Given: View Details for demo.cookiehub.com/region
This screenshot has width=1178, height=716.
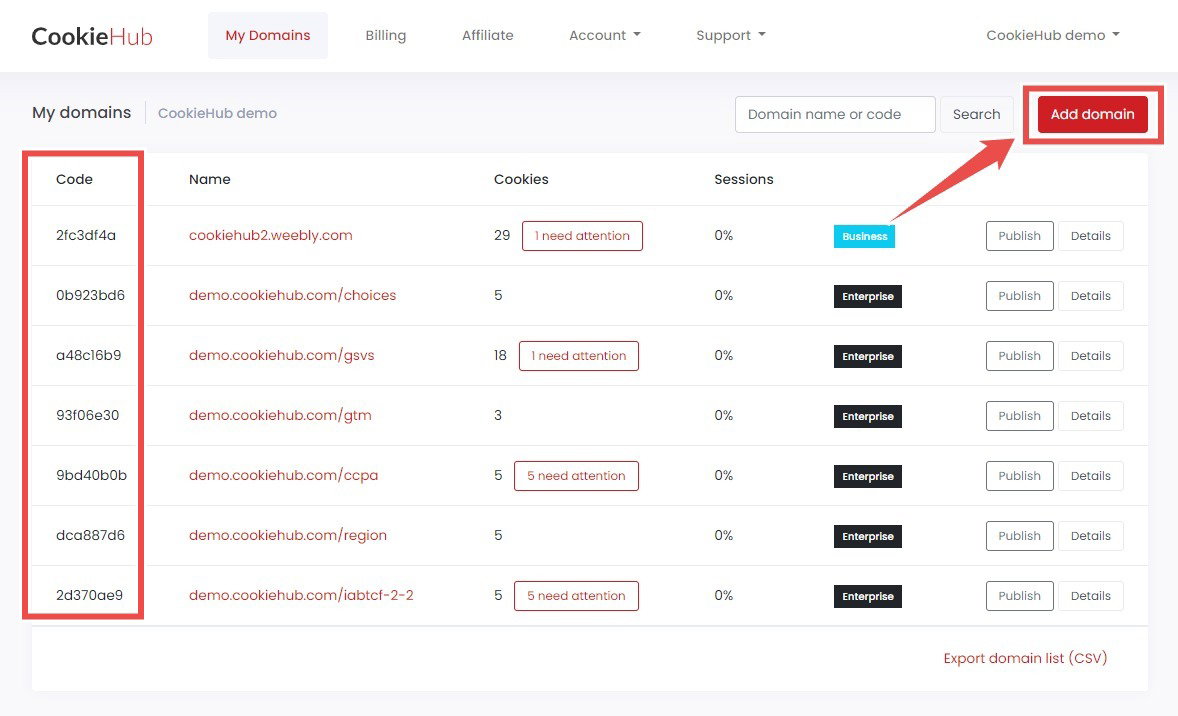Looking at the screenshot, I should [1090, 536].
